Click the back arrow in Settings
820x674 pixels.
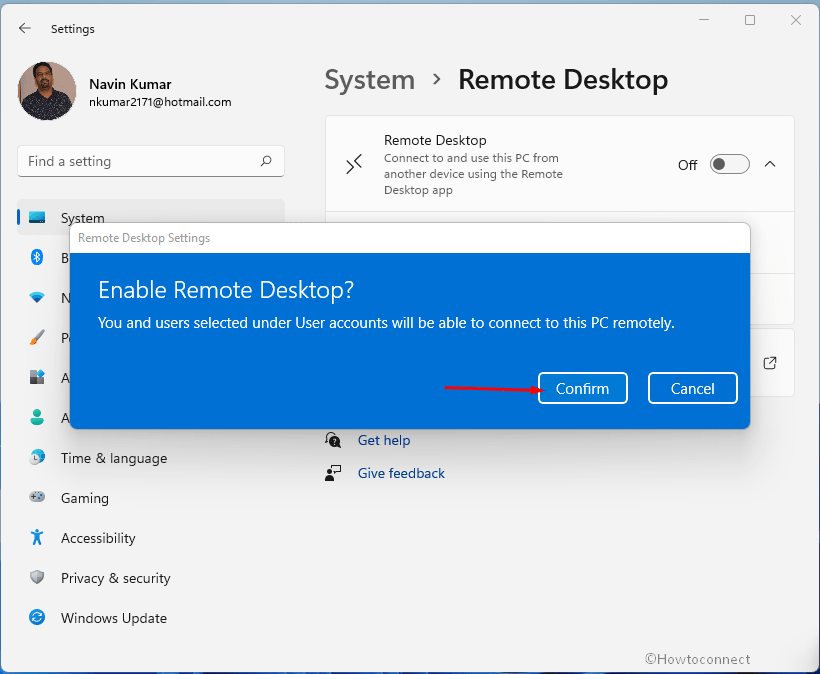(25, 29)
